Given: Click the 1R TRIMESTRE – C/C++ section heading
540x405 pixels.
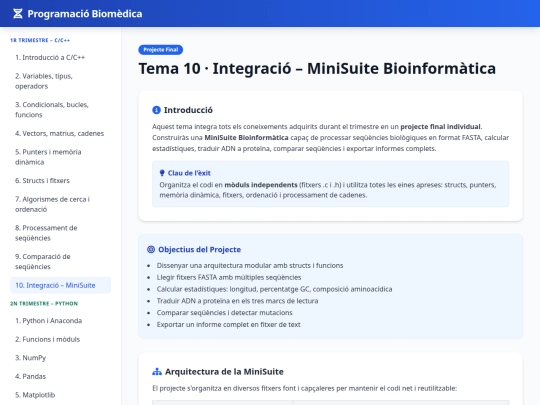Looking at the screenshot, I should click(x=40, y=40).
